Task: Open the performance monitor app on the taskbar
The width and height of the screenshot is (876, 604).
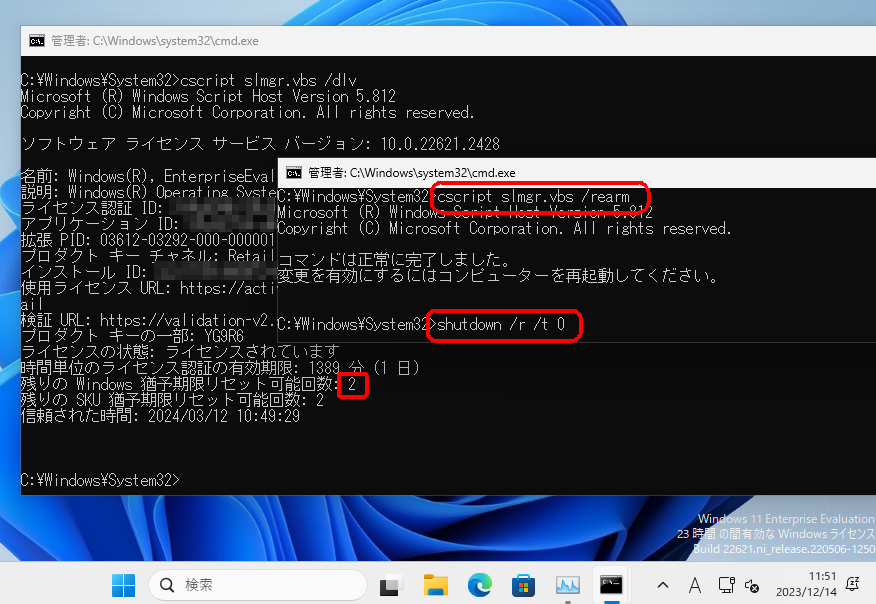Action: (x=567, y=585)
